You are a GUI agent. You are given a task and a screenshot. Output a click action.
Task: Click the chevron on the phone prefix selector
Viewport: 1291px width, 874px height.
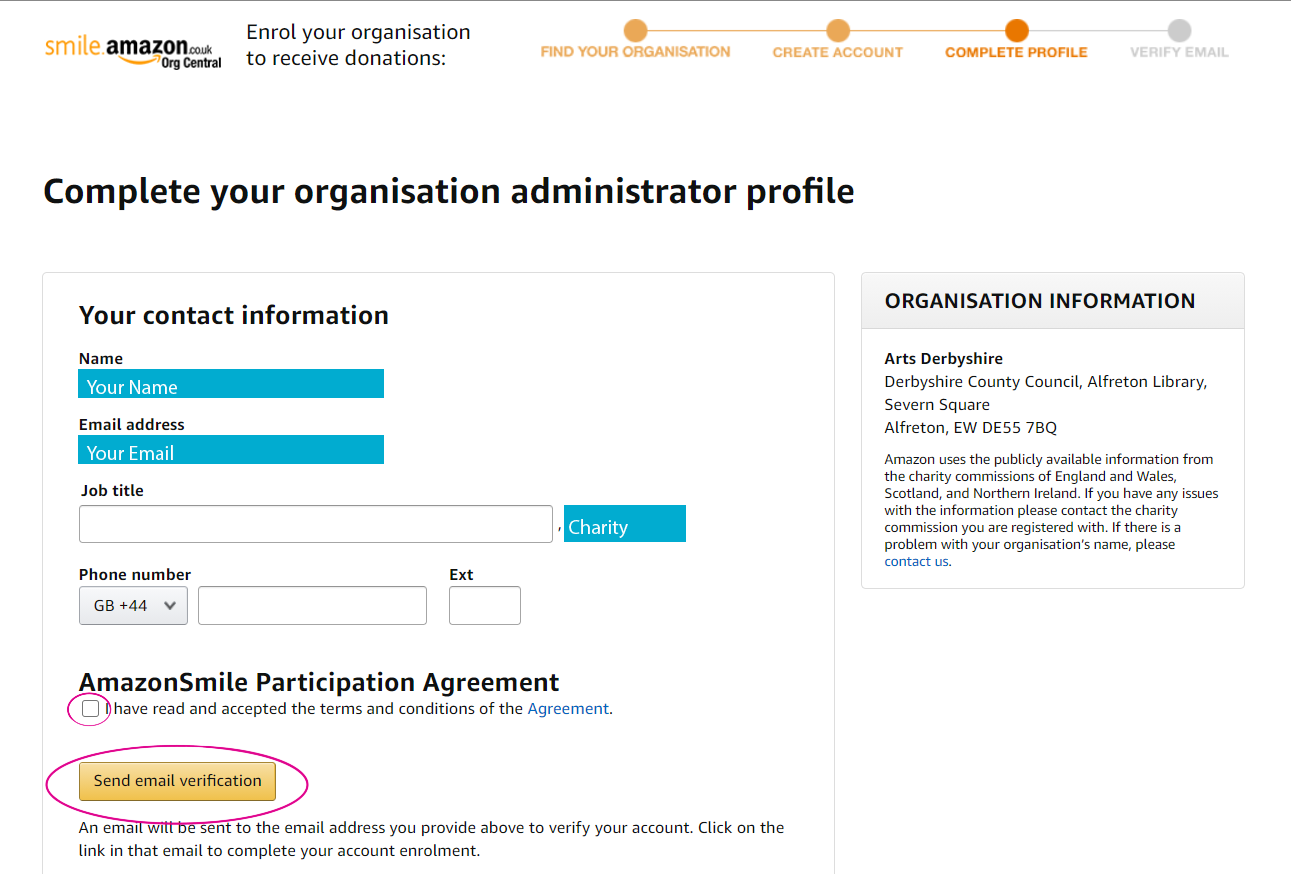tap(170, 605)
